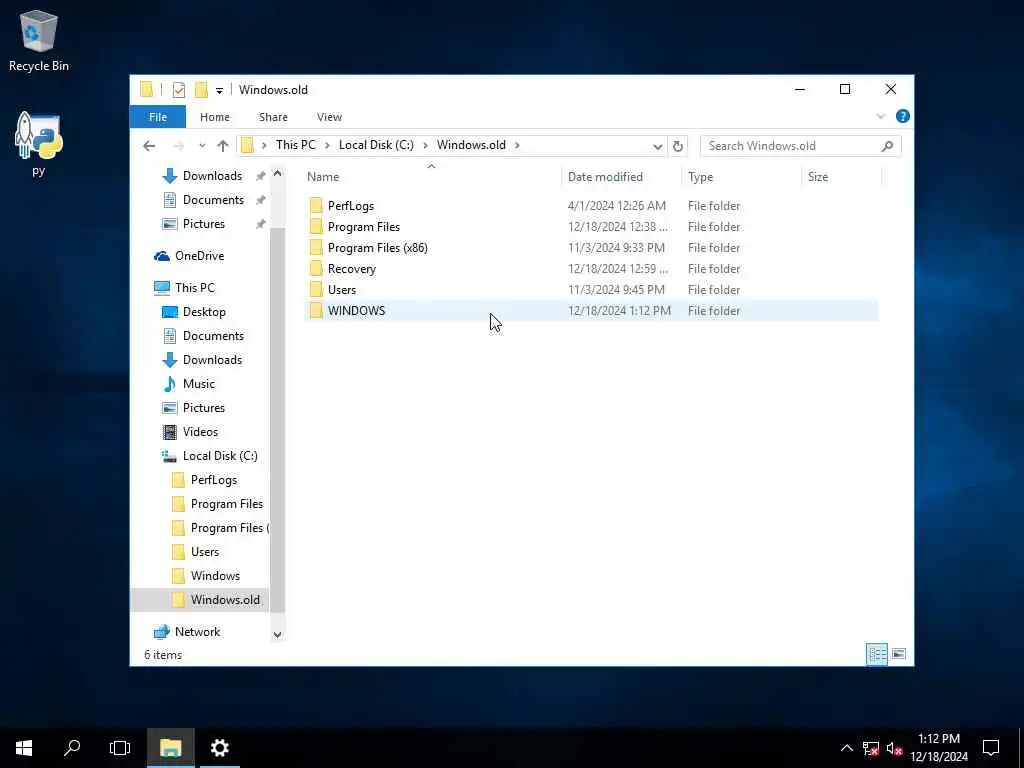Open pinned Documents in Quick access

click(212, 200)
